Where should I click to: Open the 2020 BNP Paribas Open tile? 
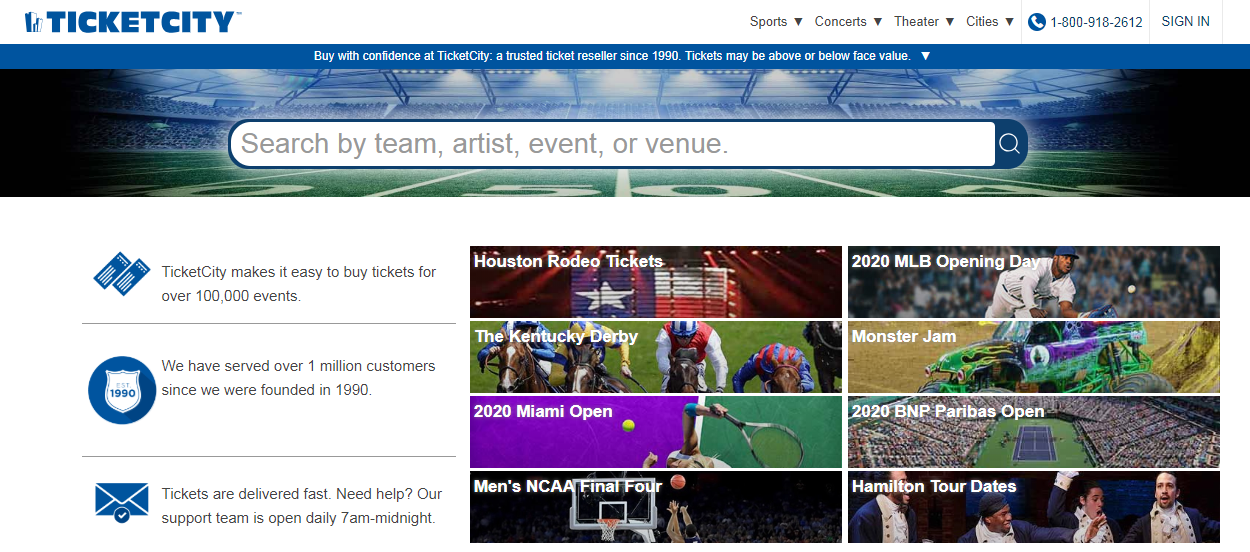pos(1034,432)
